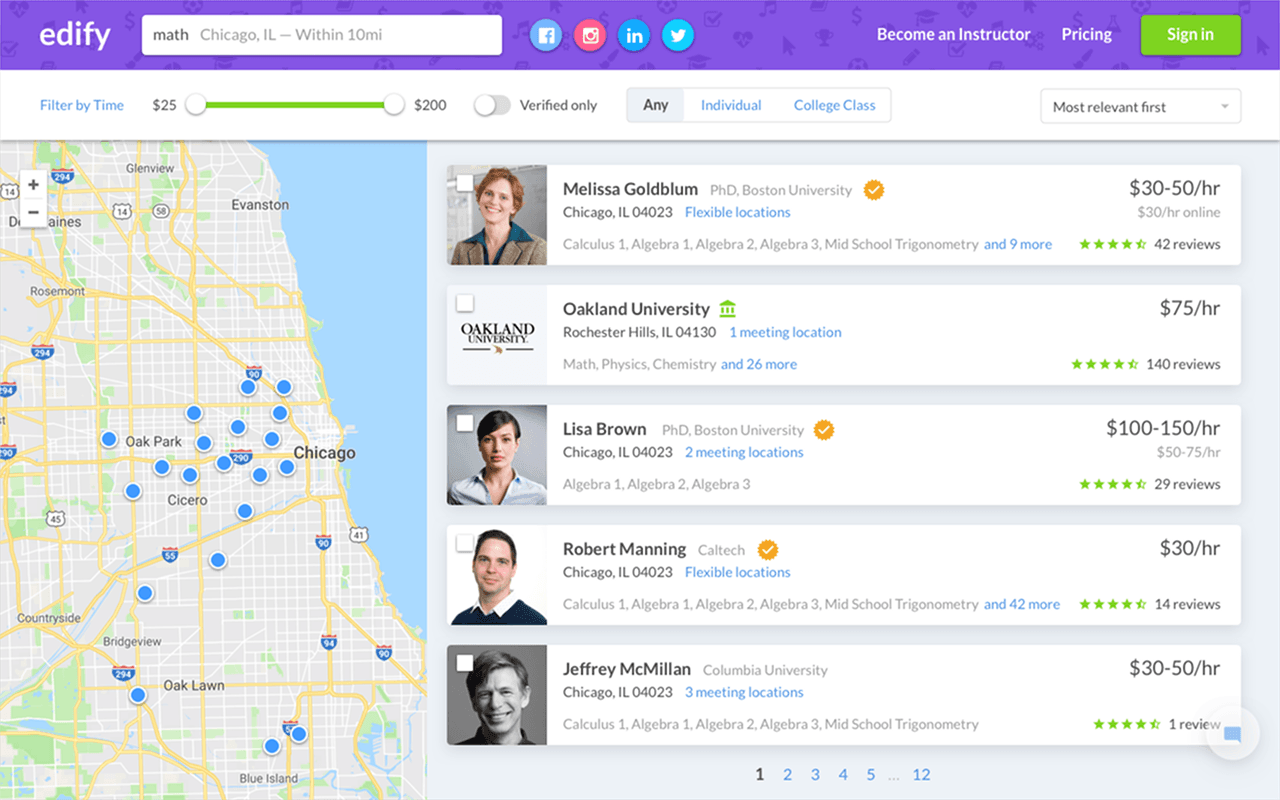The image size is (1280, 800).
Task: Check the Melissa Goldblum checkbox
Action: 465,183
